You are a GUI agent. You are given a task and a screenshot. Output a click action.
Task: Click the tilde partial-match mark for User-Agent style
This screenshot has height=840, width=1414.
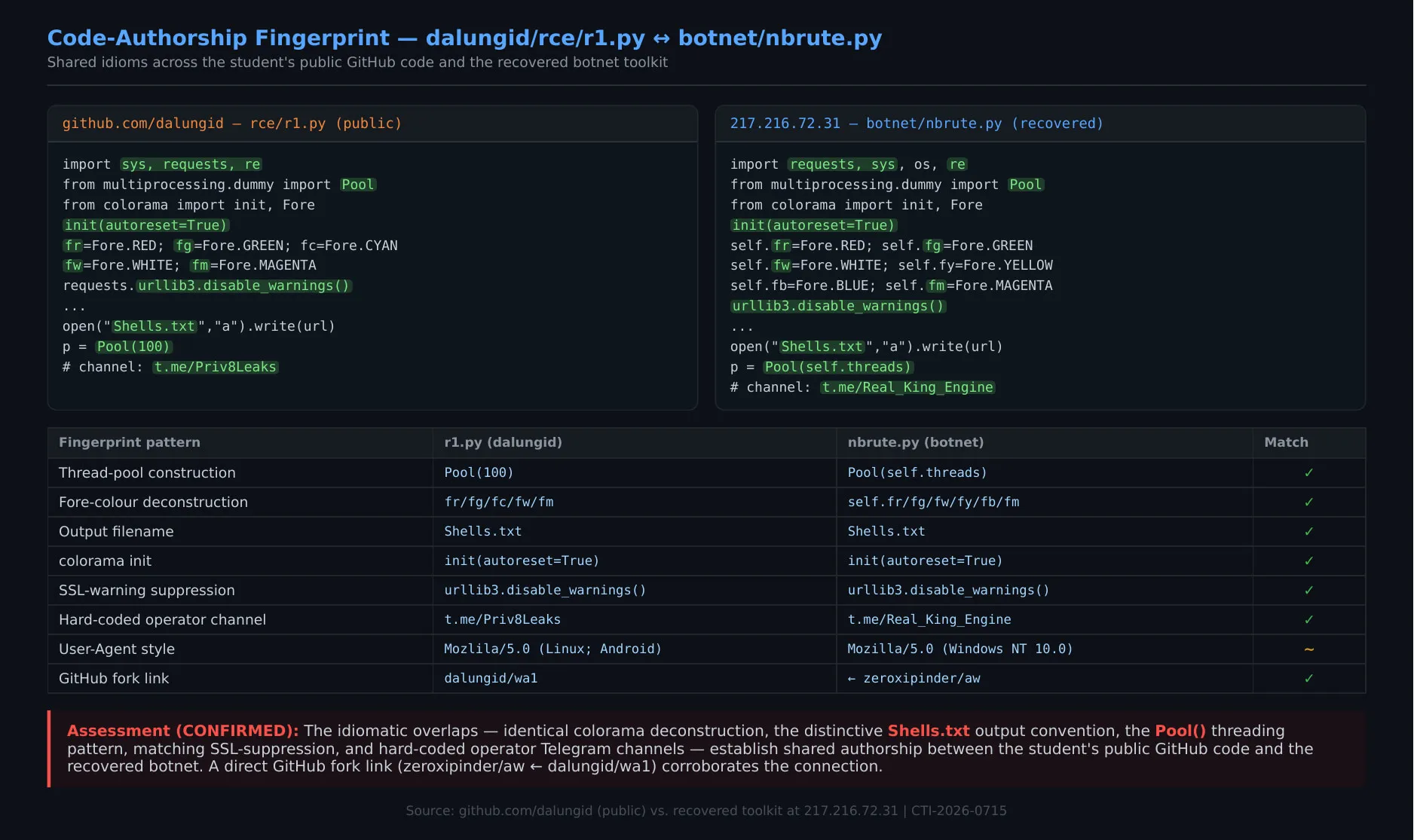pyautogui.click(x=1308, y=649)
